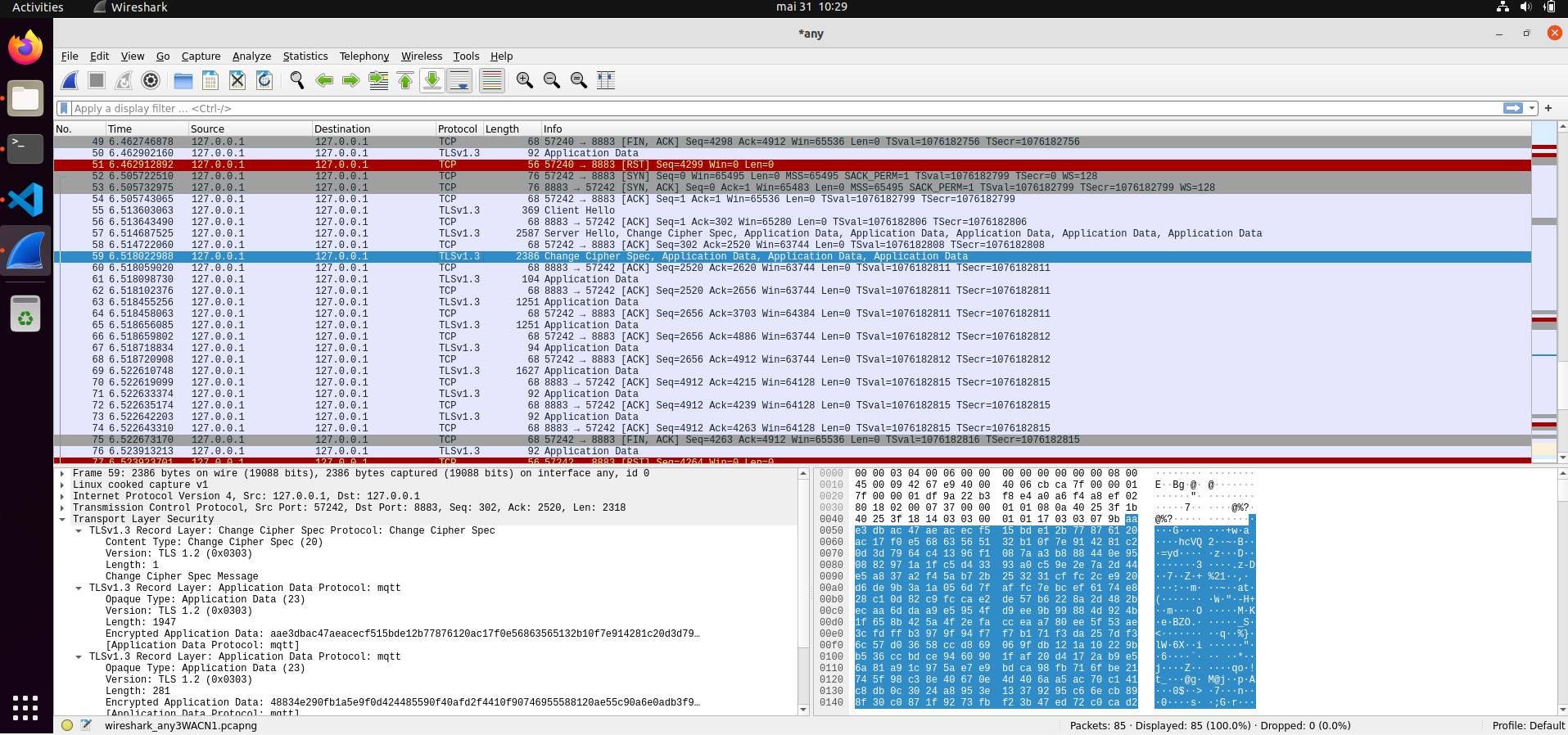Click the packet details scrollbar down arrow
The image size is (1568, 735).
pos(803,710)
